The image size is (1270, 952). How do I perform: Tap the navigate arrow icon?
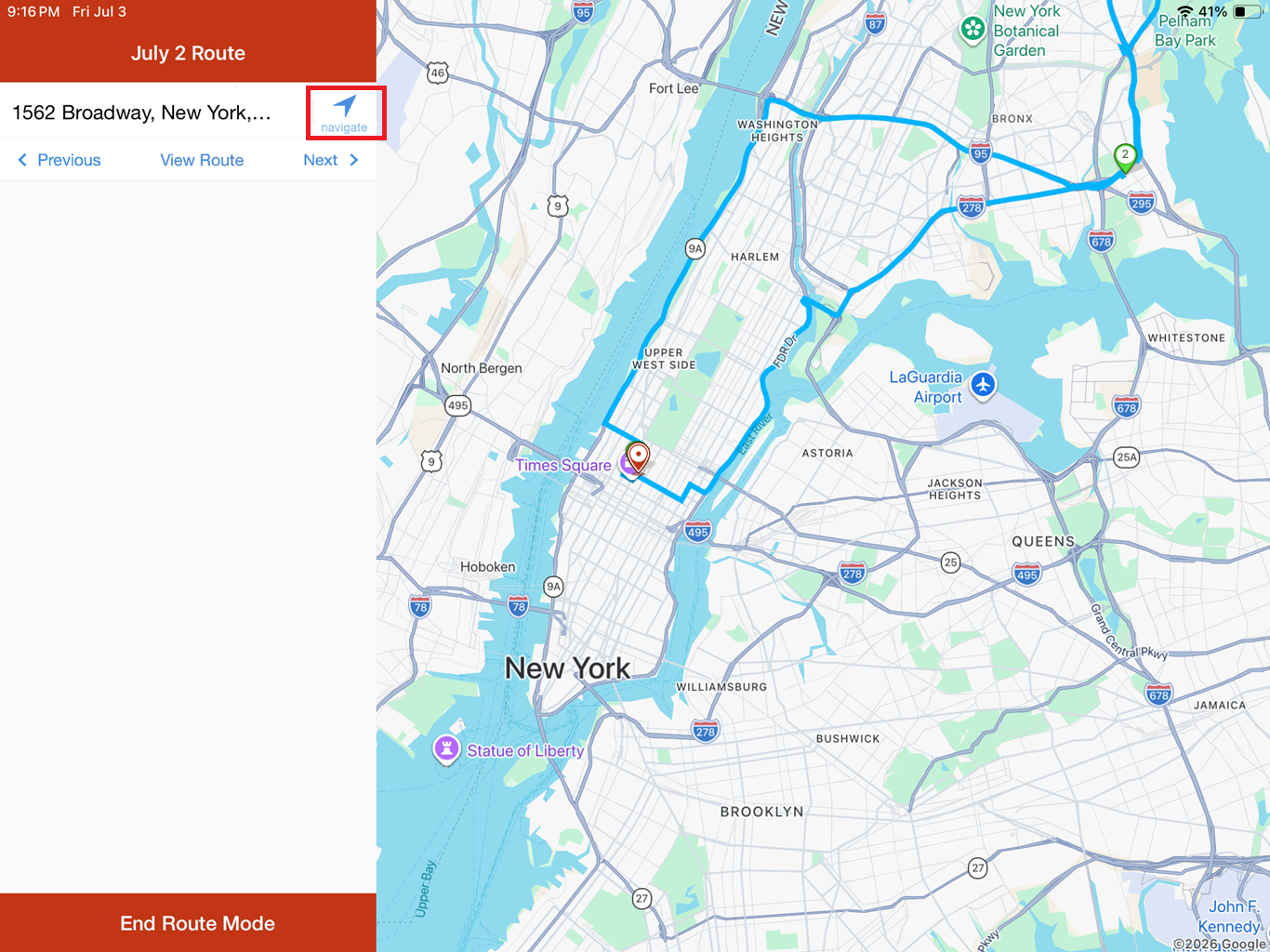point(345,106)
